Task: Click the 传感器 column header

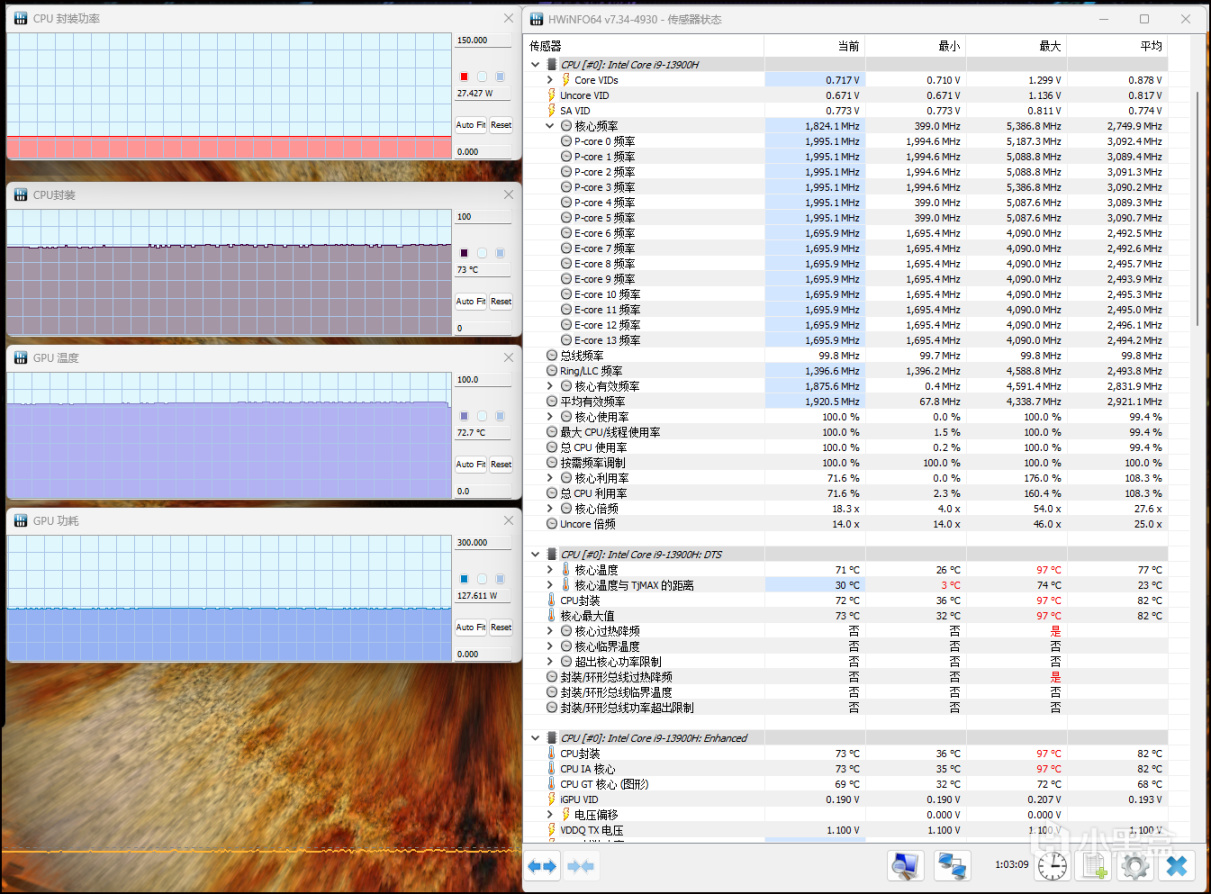Action: pos(644,46)
